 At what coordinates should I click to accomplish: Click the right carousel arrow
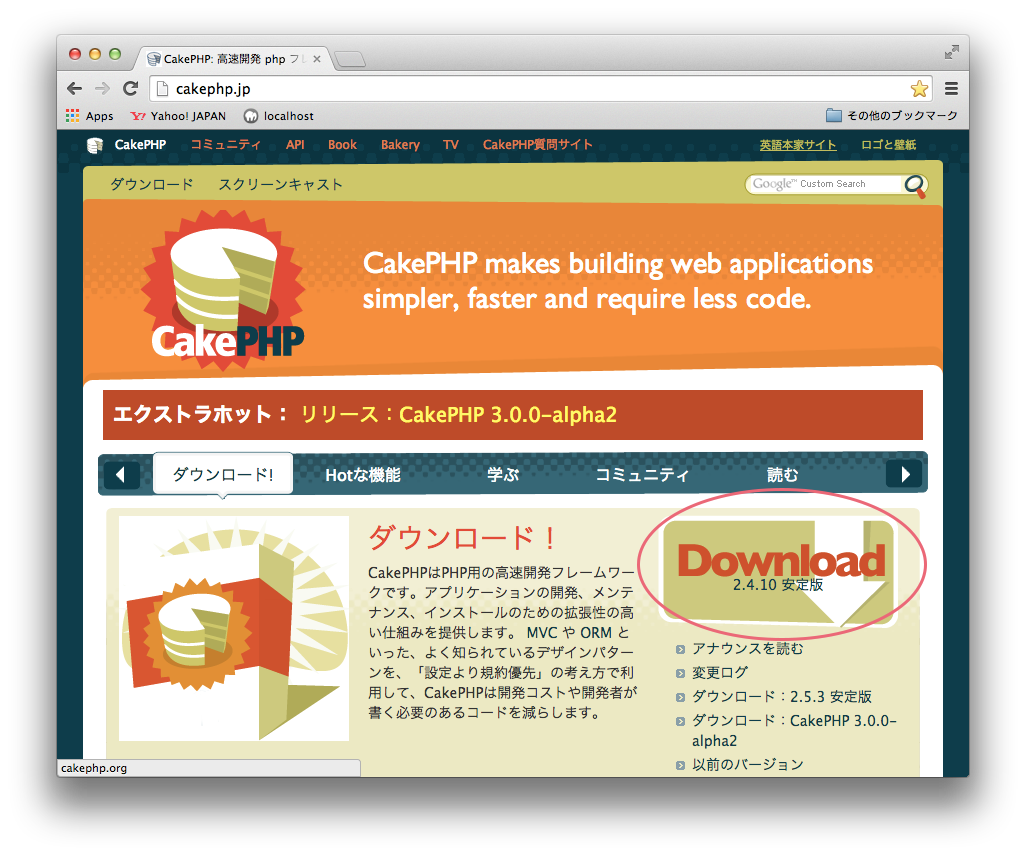(x=904, y=474)
